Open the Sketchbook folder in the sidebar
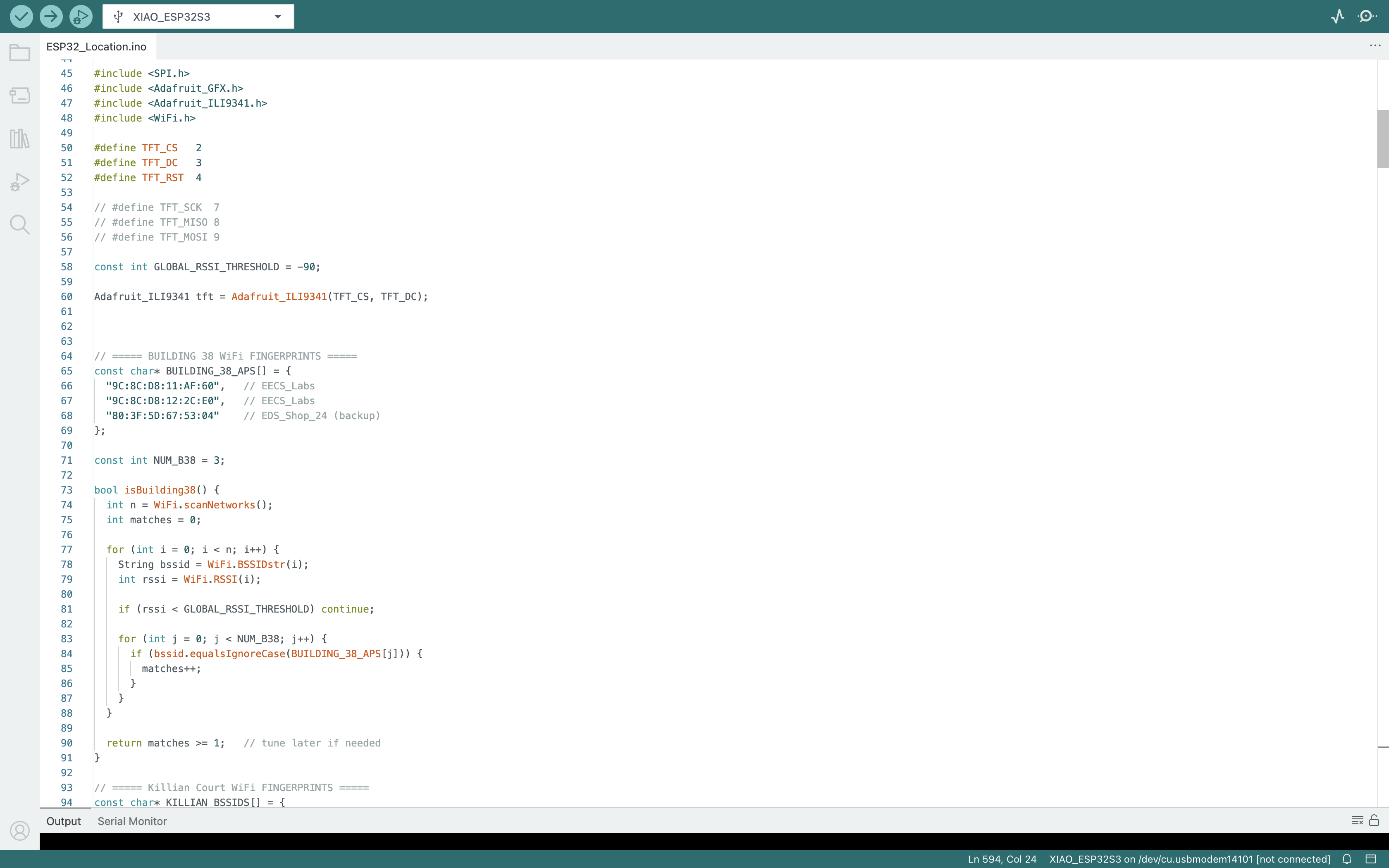1389x868 pixels. [x=19, y=53]
